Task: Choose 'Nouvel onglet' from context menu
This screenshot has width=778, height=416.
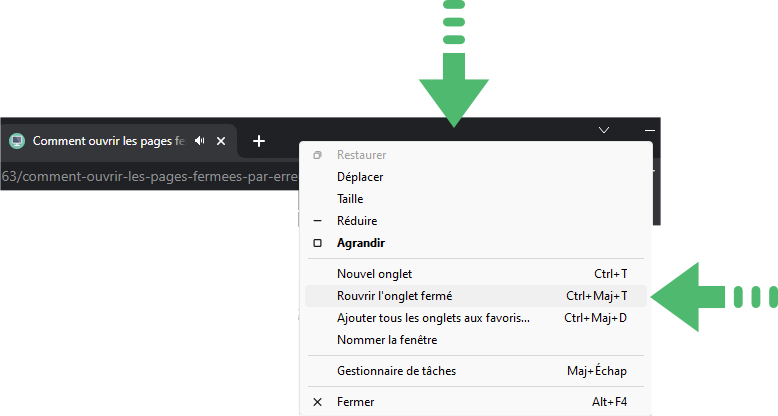Action: point(475,274)
